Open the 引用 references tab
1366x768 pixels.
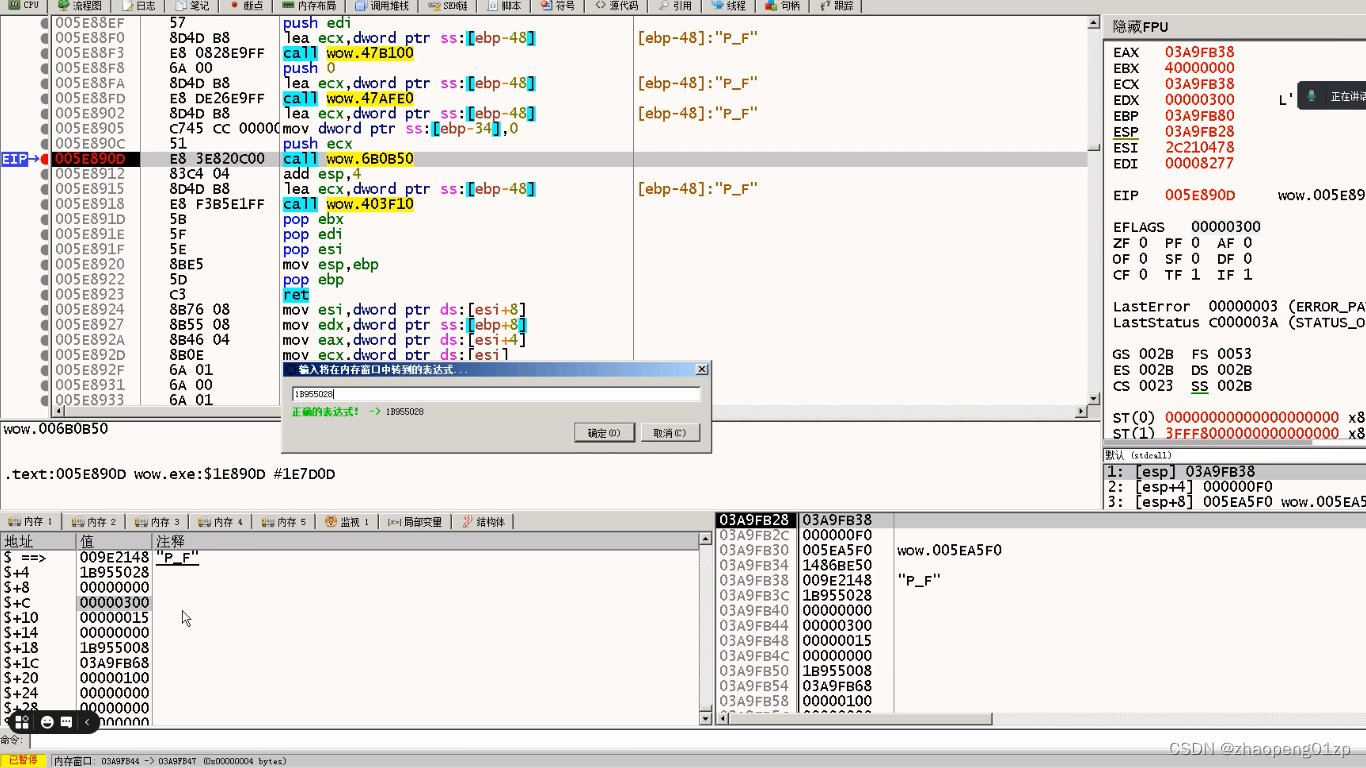(x=676, y=5)
